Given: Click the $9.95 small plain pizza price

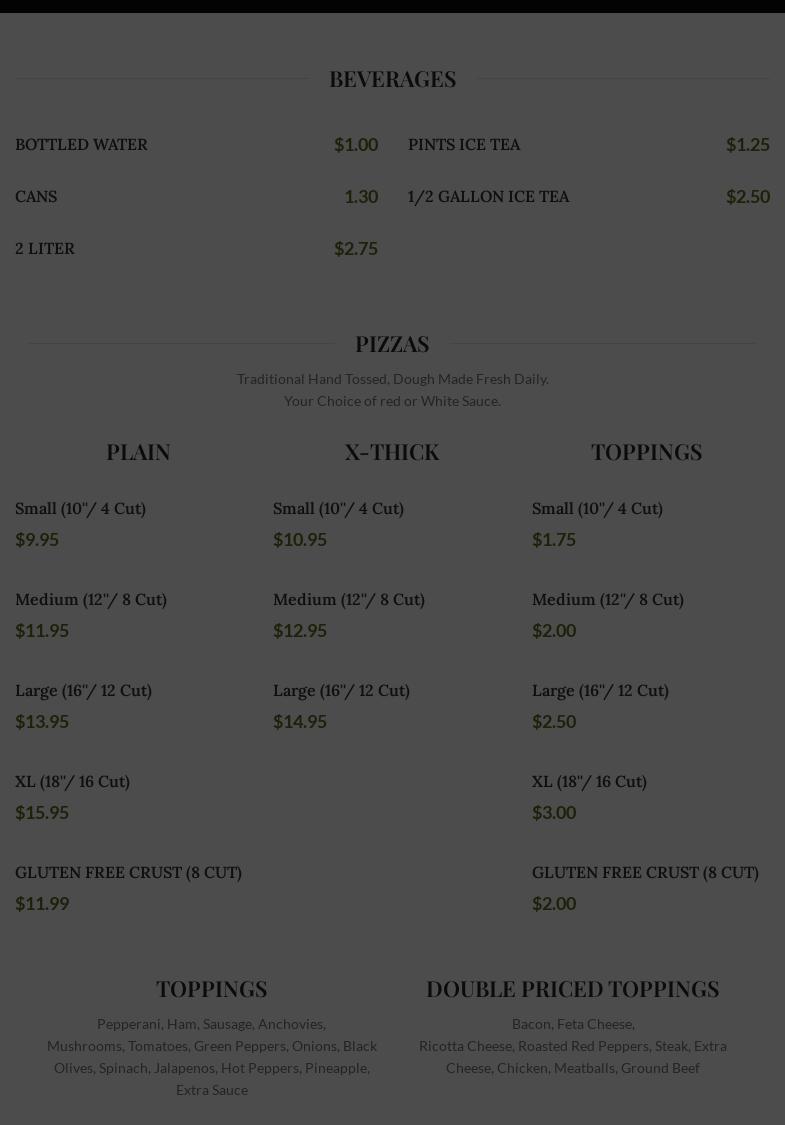Looking at the screenshot, I should [37, 539].
